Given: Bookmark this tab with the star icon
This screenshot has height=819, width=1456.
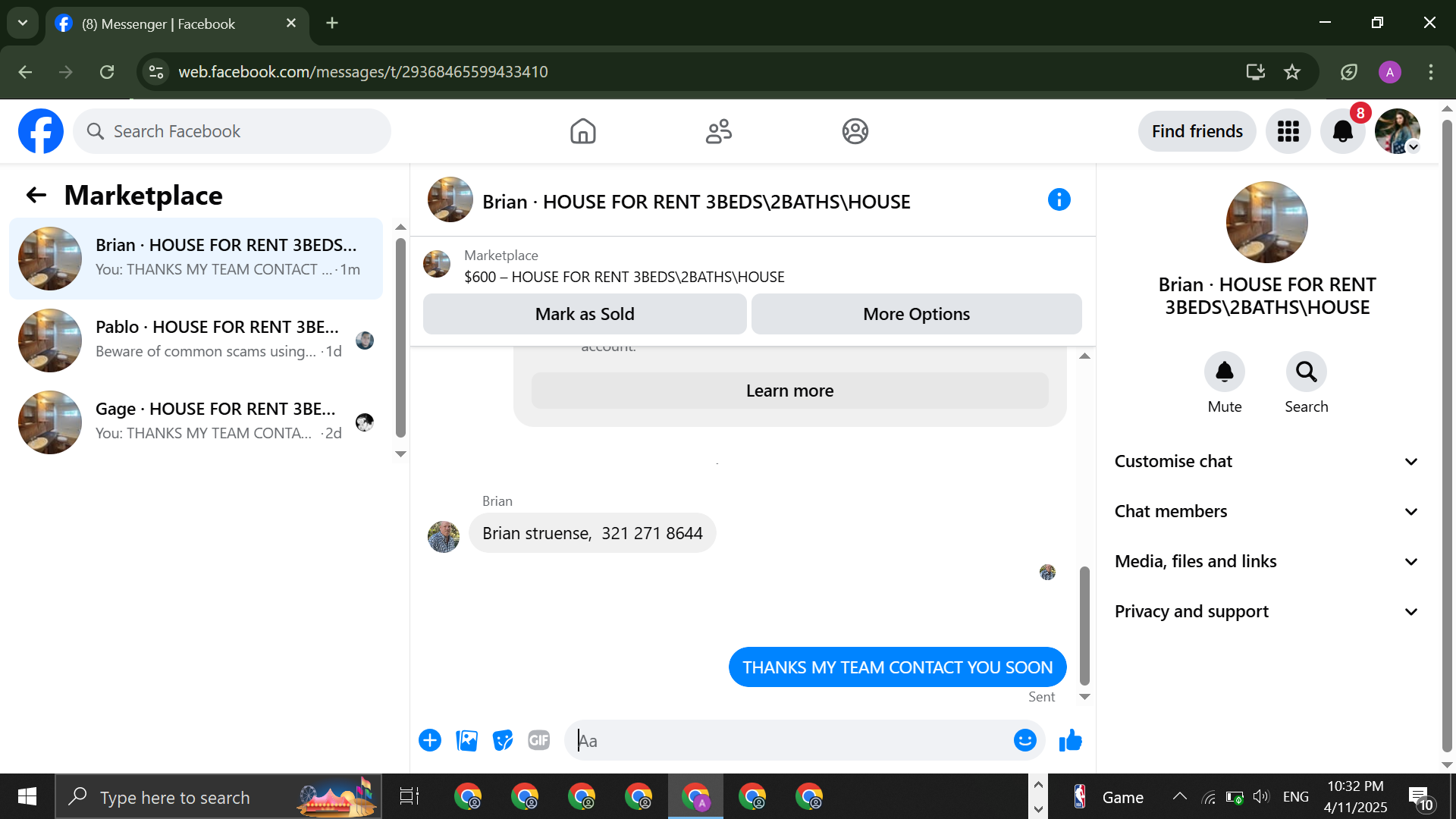Looking at the screenshot, I should (x=1292, y=72).
